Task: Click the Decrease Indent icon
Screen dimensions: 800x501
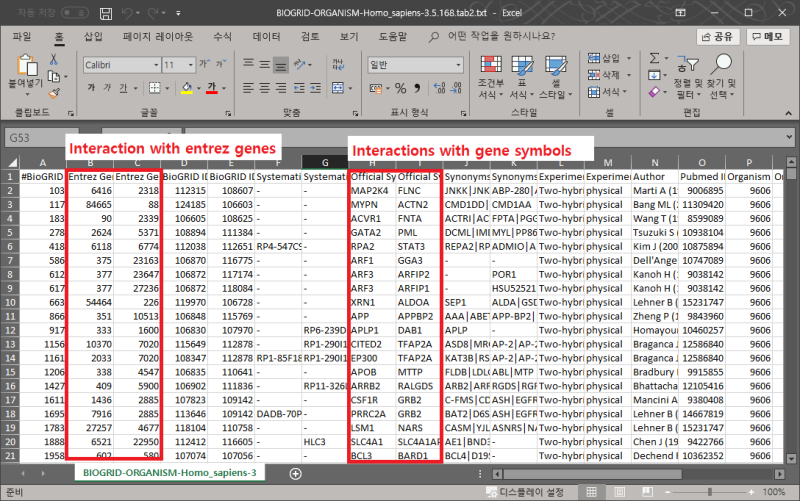Action: (299, 88)
